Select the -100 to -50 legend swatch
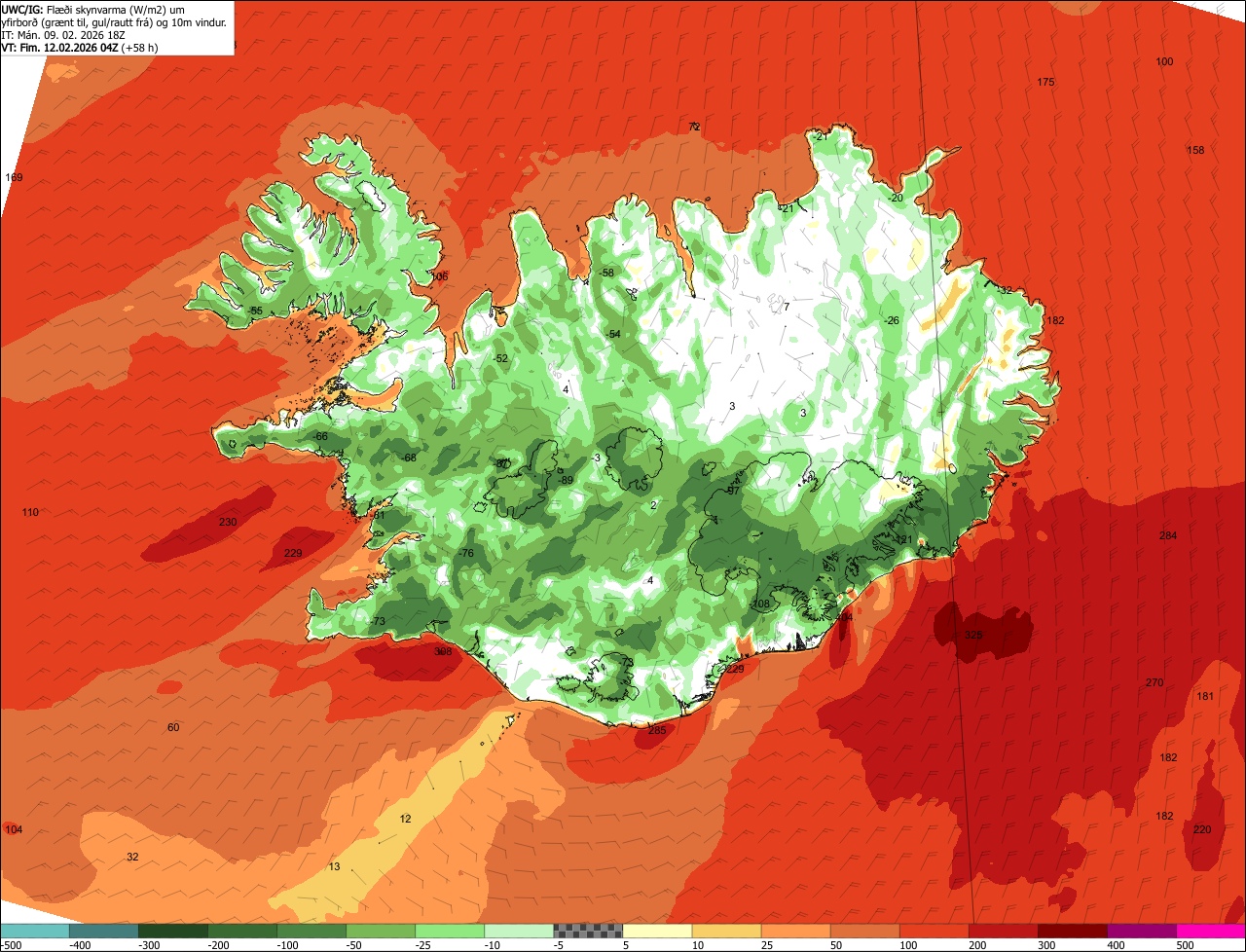The image size is (1246, 952). 311,931
